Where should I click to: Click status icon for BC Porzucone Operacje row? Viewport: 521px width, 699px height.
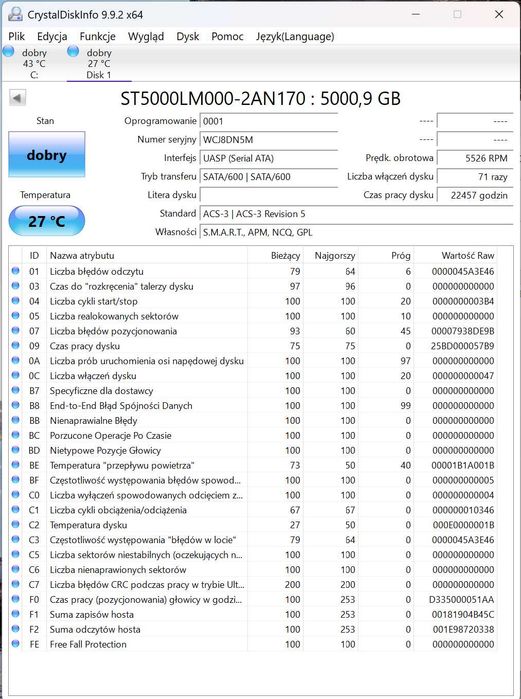16,435
